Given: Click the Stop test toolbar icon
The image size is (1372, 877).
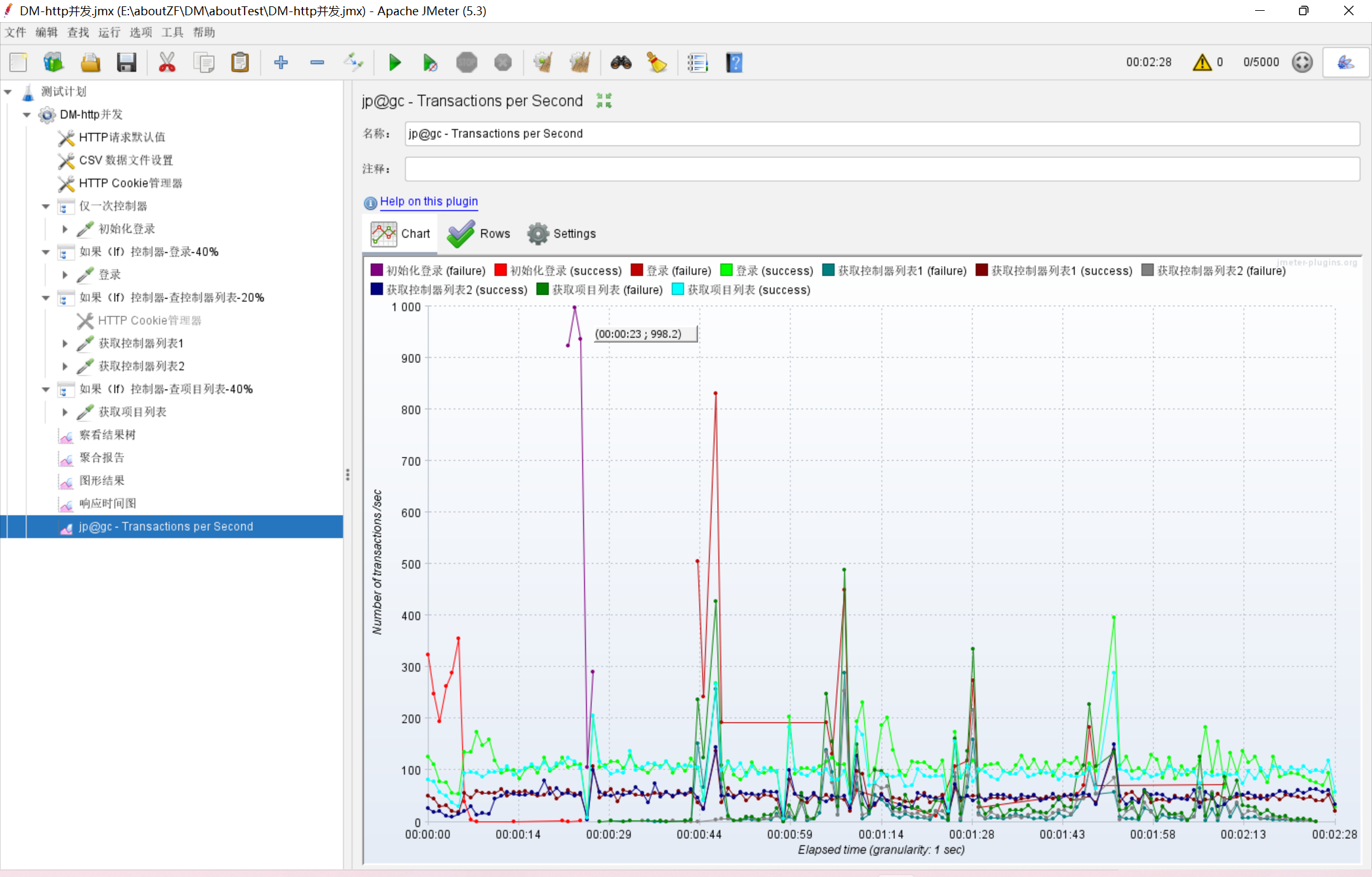Looking at the screenshot, I should coord(467,62).
